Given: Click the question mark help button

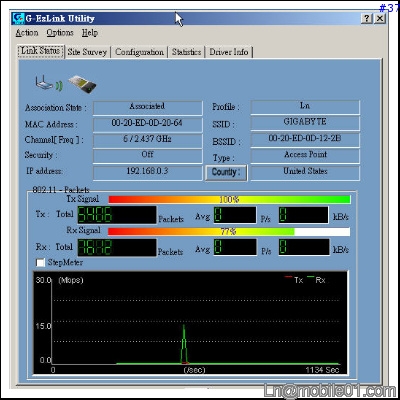Looking at the screenshot, I should click(x=367, y=19).
